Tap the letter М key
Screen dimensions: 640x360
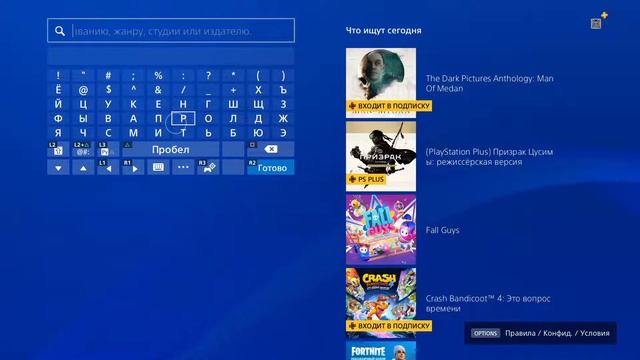pos(133,133)
